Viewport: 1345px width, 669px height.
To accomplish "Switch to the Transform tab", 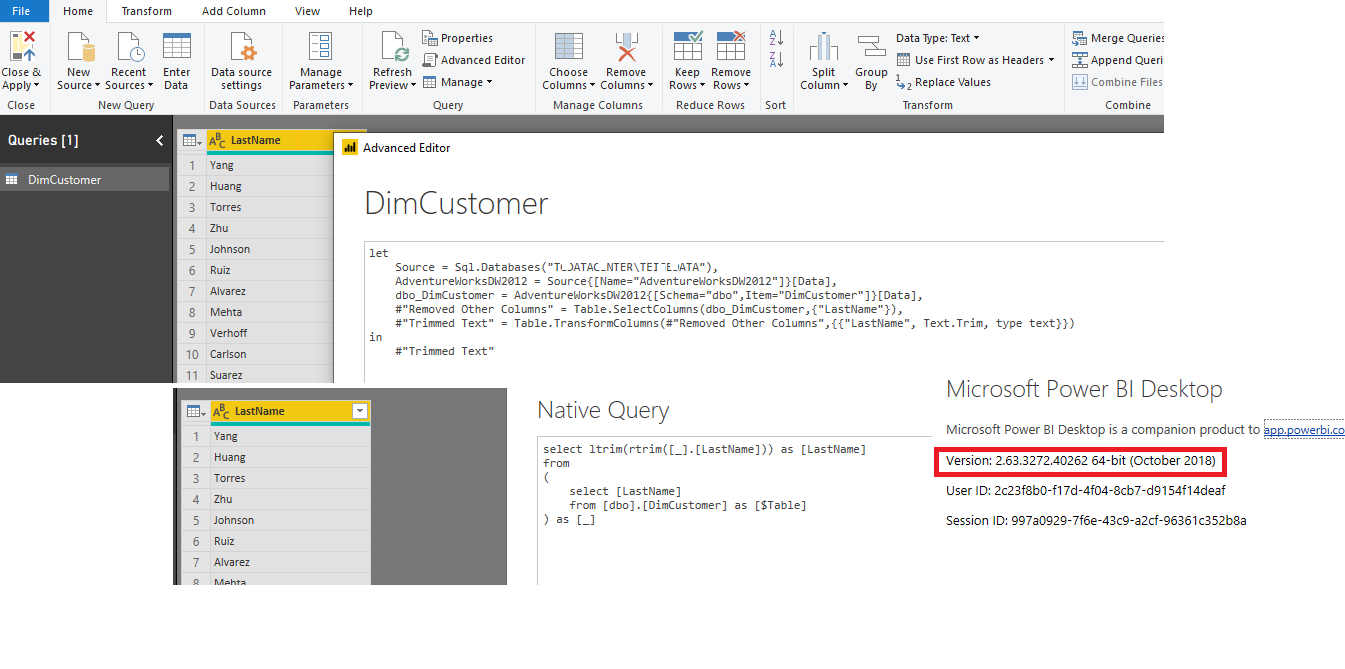I will pos(146,11).
